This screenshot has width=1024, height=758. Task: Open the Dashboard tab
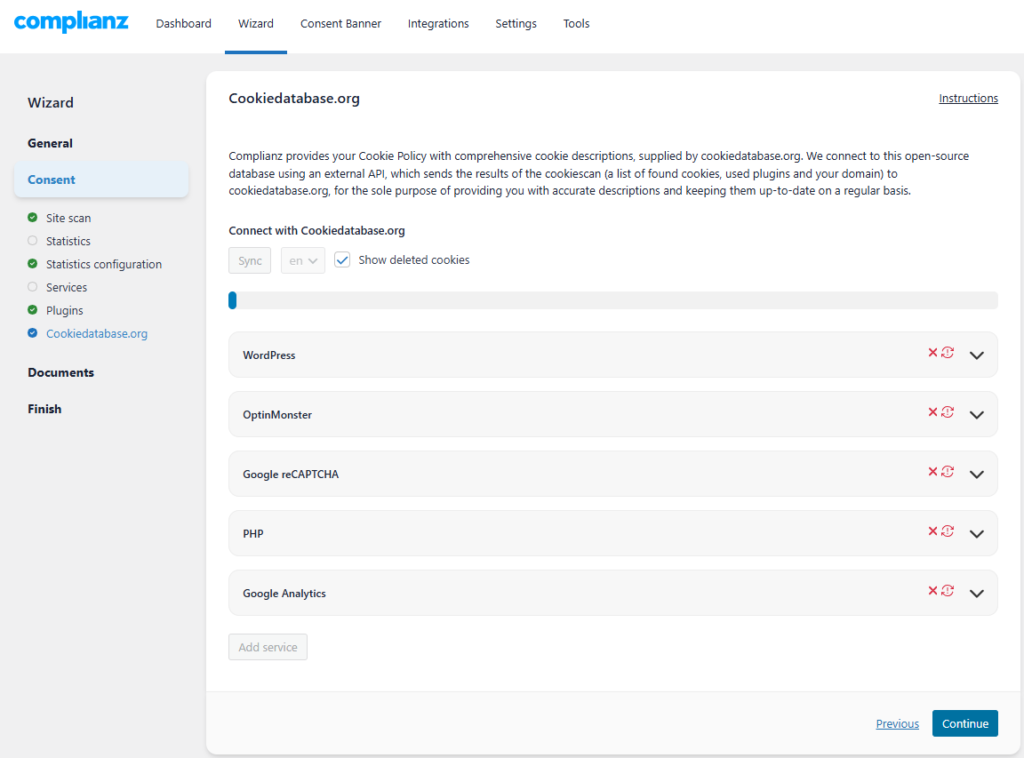tap(184, 24)
